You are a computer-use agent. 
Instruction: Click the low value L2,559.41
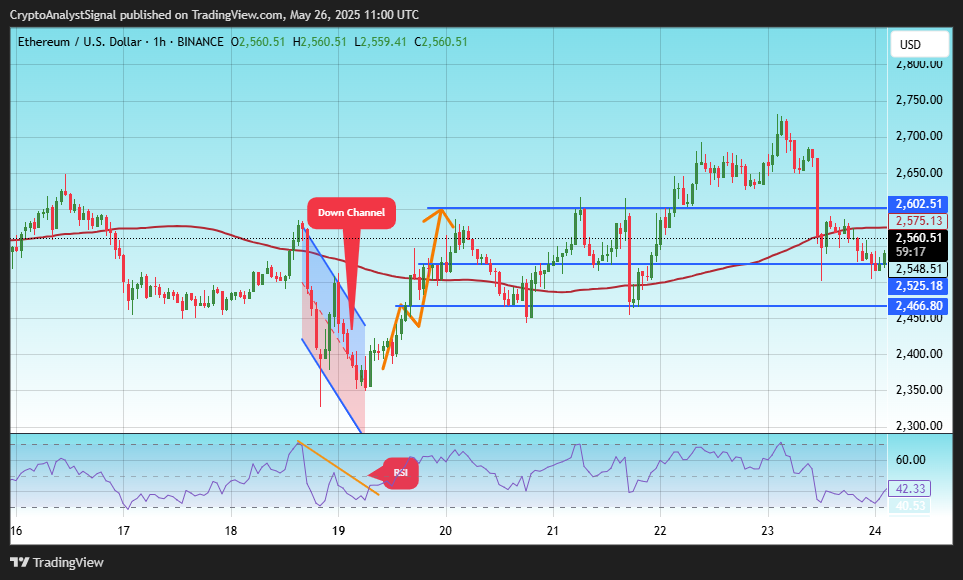point(380,42)
